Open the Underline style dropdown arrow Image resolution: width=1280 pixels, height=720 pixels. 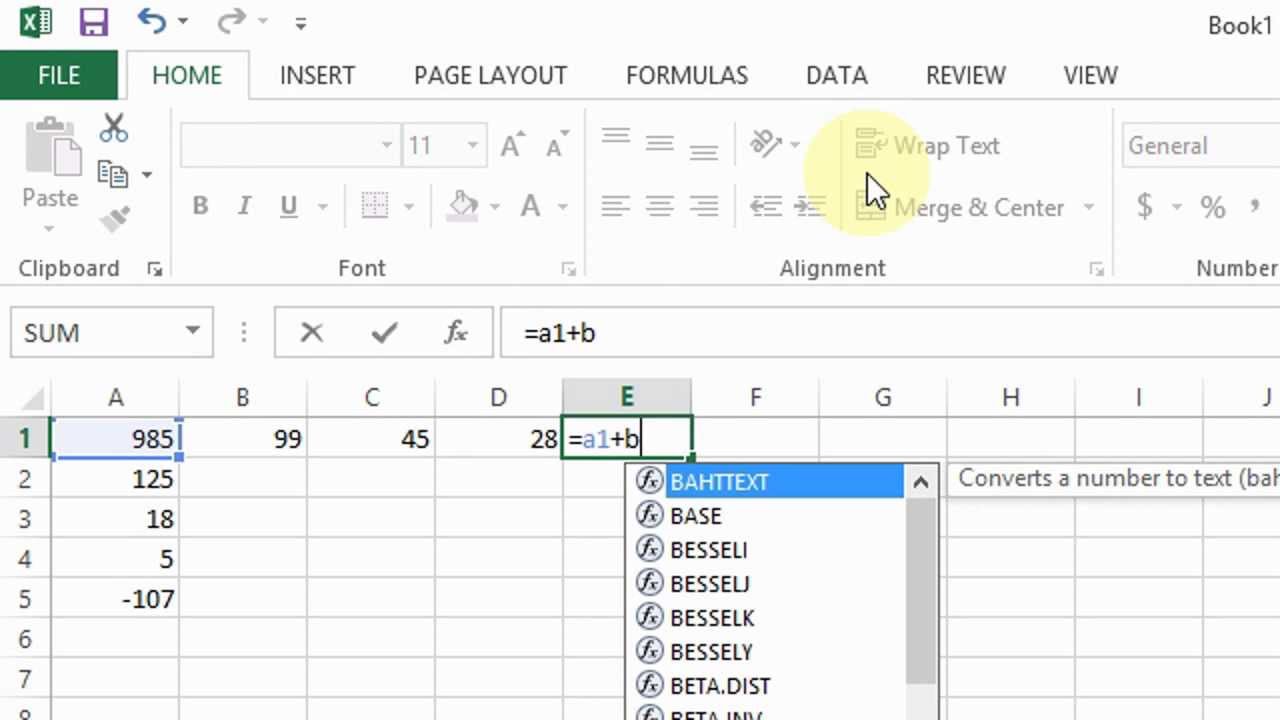click(x=322, y=207)
